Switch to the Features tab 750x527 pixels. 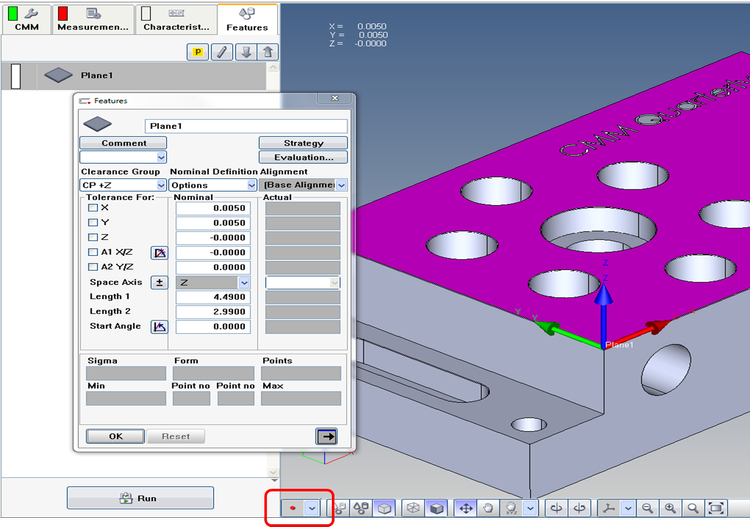[x=247, y=19]
